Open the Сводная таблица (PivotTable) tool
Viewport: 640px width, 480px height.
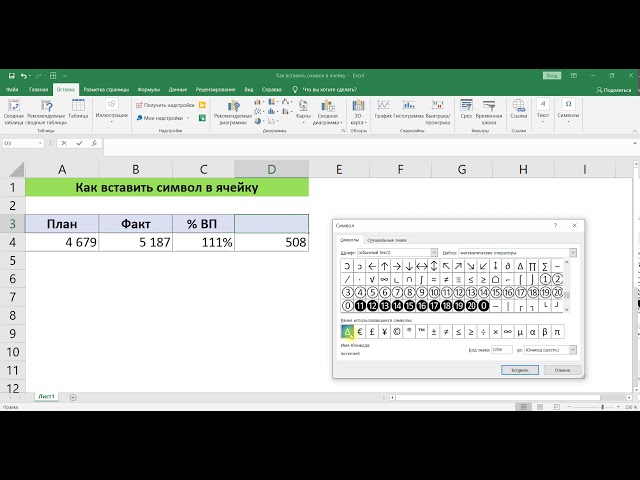coord(14,111)
